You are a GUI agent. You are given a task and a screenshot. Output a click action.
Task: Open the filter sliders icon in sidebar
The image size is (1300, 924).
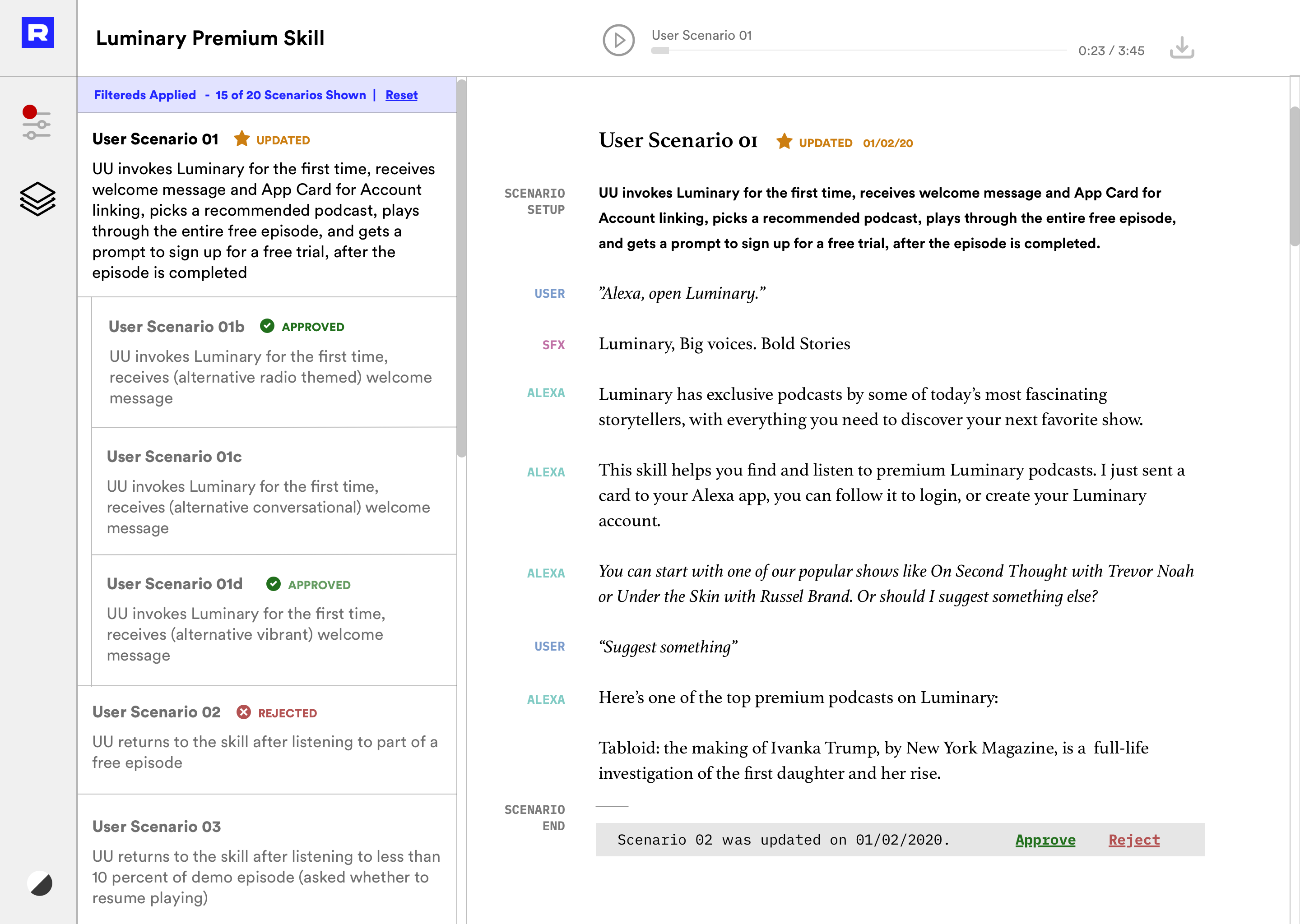(37, 122)
